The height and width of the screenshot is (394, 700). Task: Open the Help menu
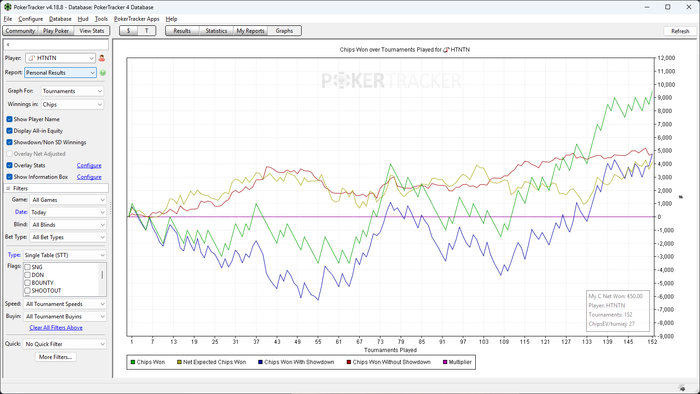171,19
